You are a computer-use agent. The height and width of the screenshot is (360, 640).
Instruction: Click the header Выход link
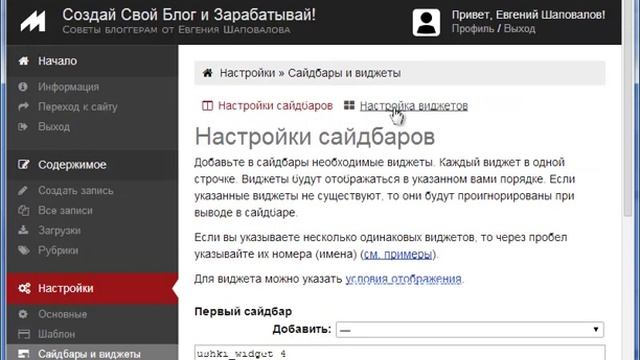pos(519,29)
